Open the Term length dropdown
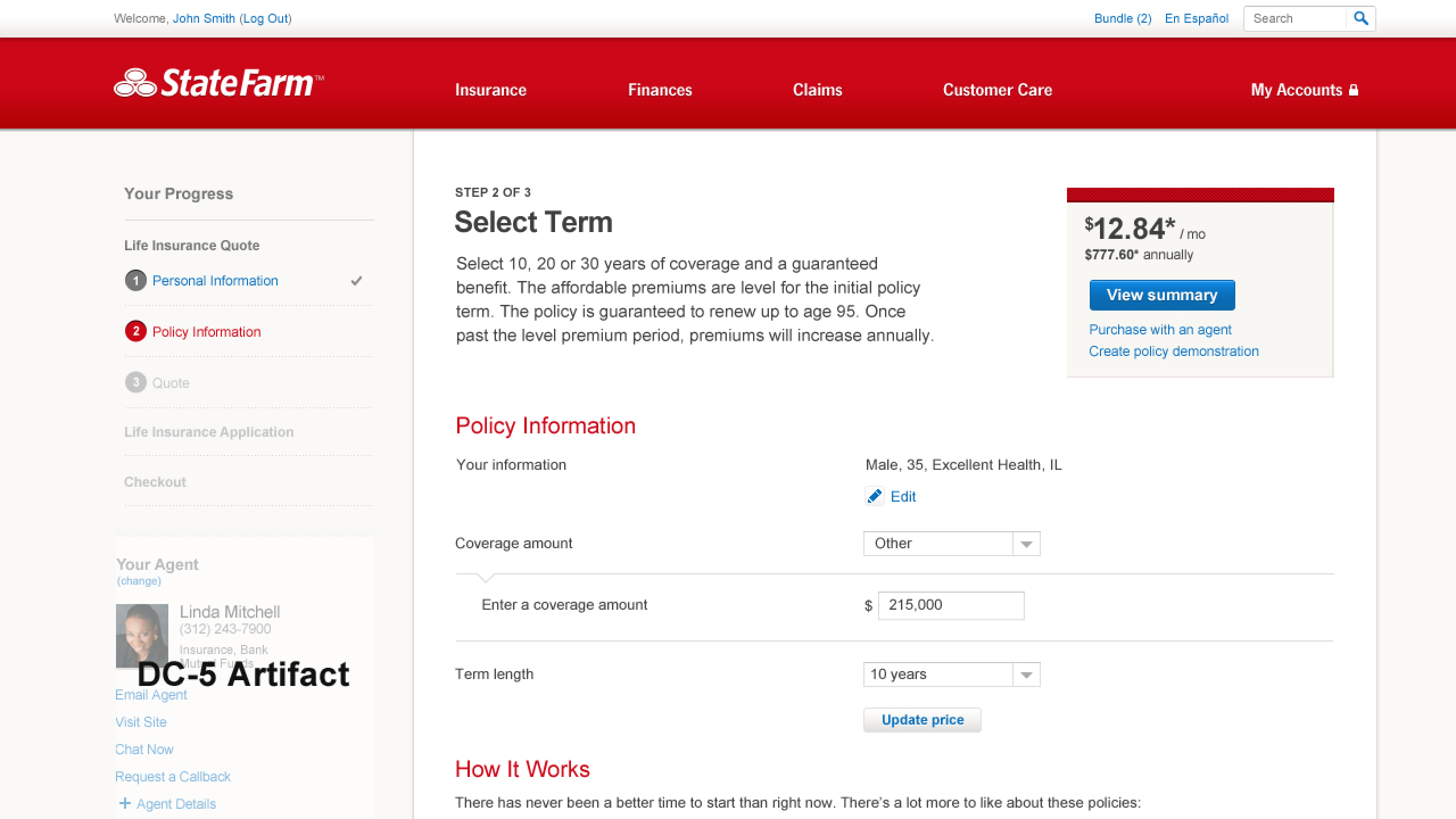 [x=952, y=675]
